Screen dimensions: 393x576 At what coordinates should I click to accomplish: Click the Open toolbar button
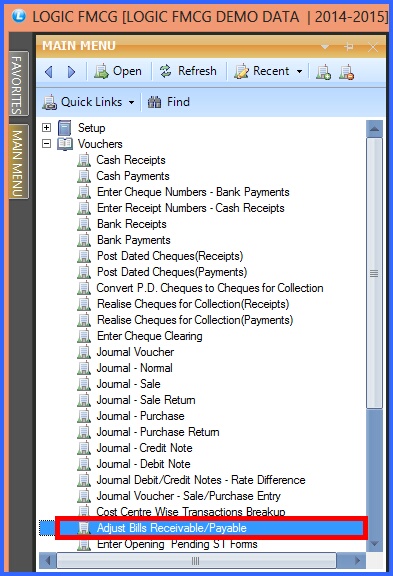118,71
